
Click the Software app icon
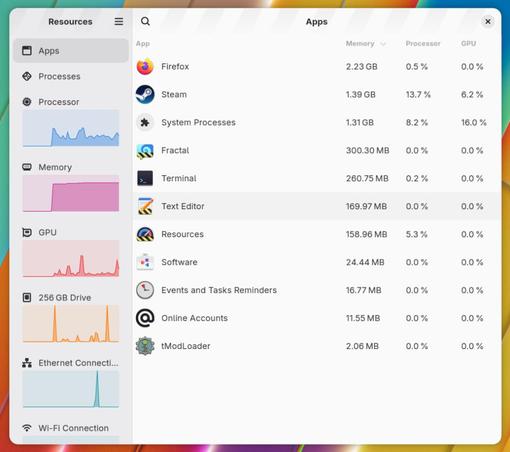coord(145,262)
